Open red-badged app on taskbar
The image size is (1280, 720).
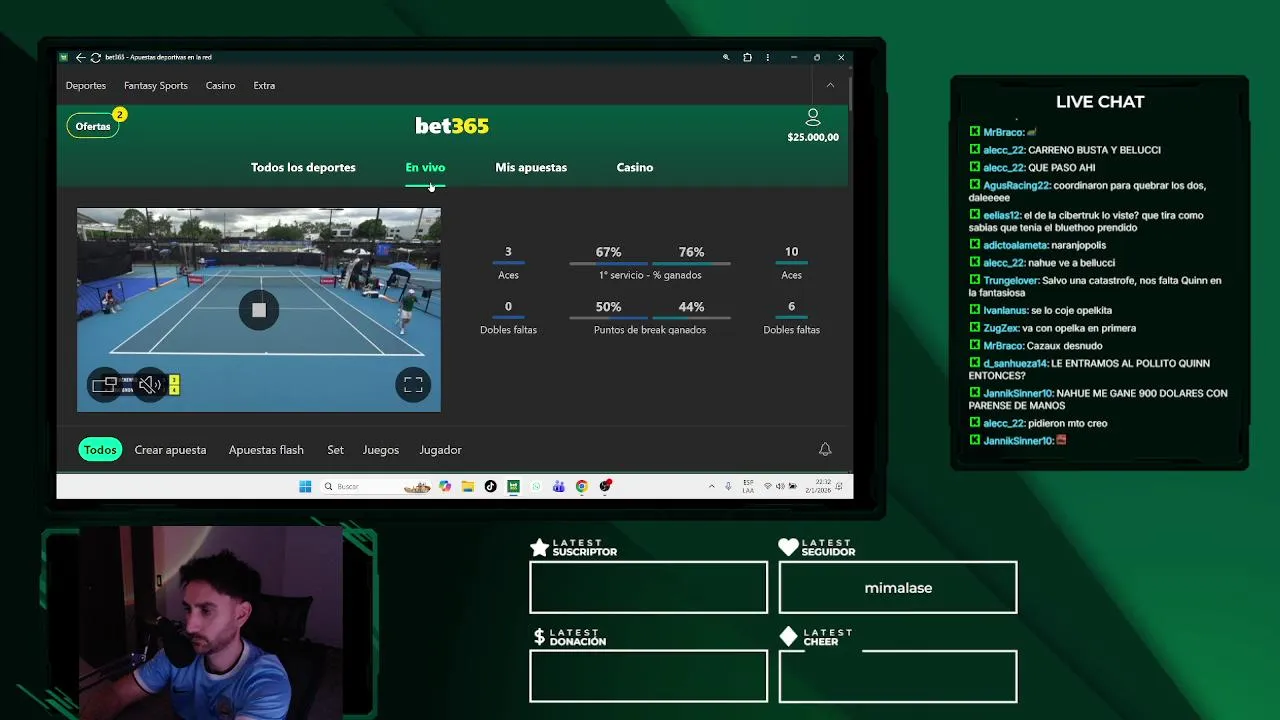(x=605, y=486)
